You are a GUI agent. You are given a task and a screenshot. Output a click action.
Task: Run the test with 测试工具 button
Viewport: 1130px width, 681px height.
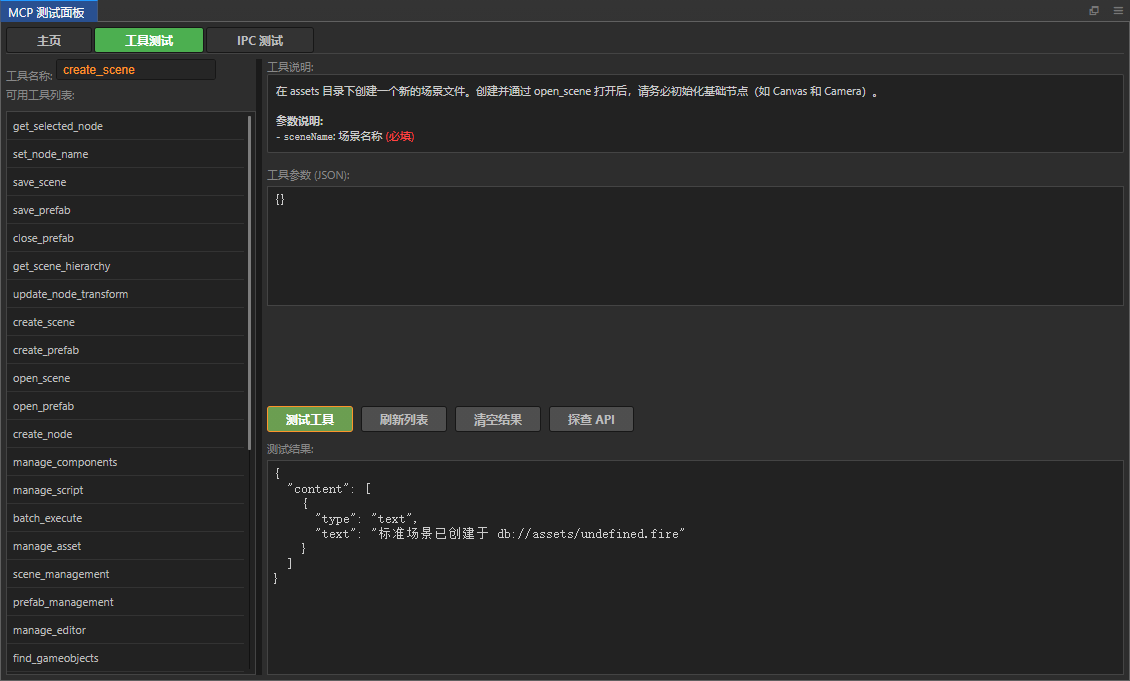[x=310, y=419]
